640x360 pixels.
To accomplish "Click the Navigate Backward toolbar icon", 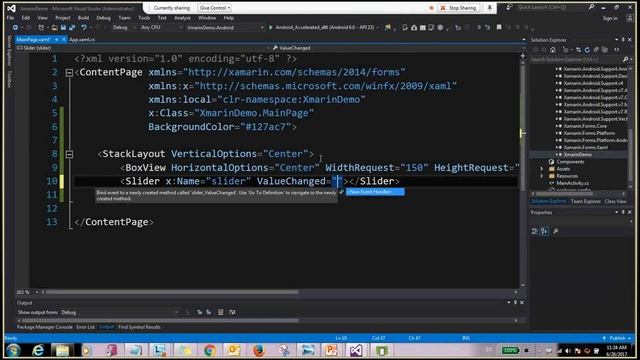I will [16, 27].
